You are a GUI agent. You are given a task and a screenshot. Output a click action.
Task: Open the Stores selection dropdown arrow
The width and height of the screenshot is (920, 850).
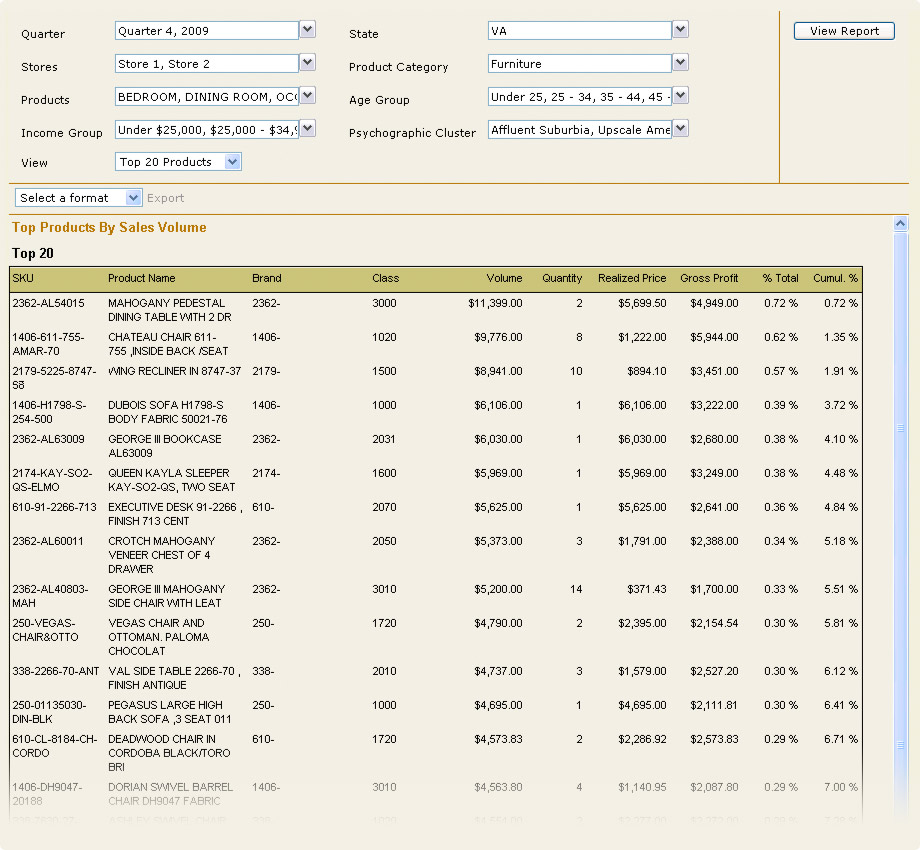[x=307, y=64]
